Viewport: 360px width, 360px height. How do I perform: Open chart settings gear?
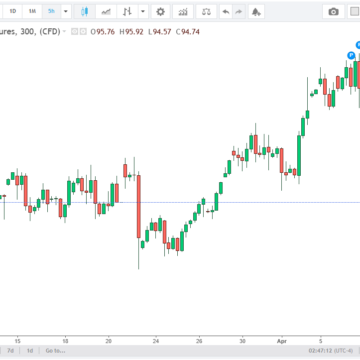coord(161,12)
